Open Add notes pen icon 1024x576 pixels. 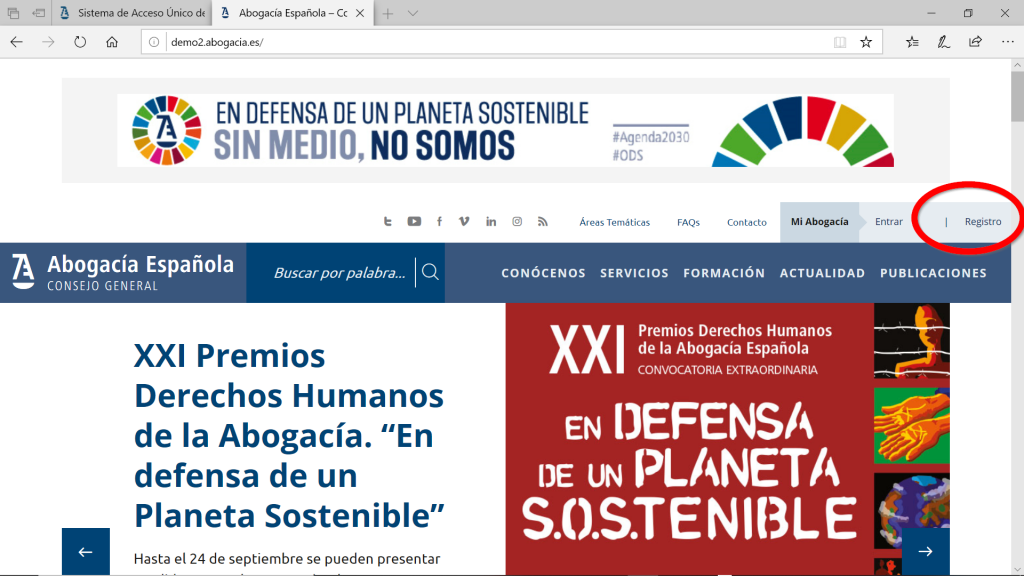(x=944, y=42)
